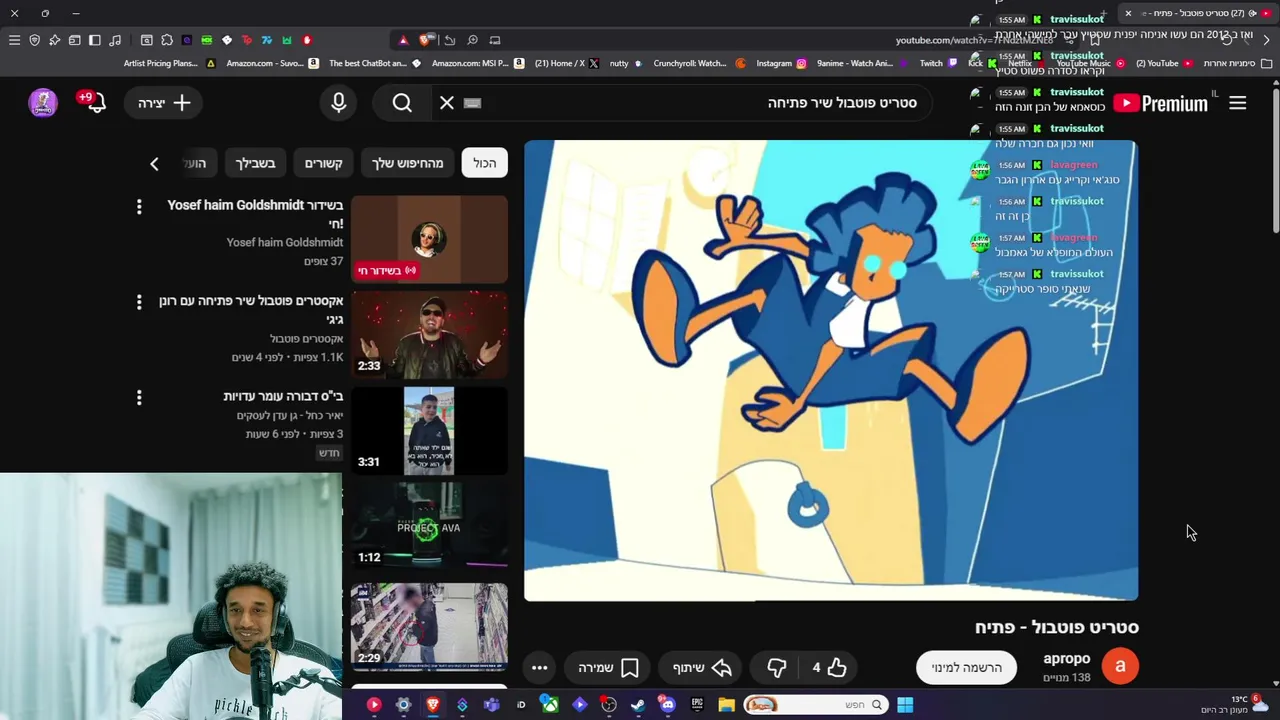Open the Brave VPN shield icon in toolbar
The height and width of the screenshot is (720, 1280).
point(34,40)
